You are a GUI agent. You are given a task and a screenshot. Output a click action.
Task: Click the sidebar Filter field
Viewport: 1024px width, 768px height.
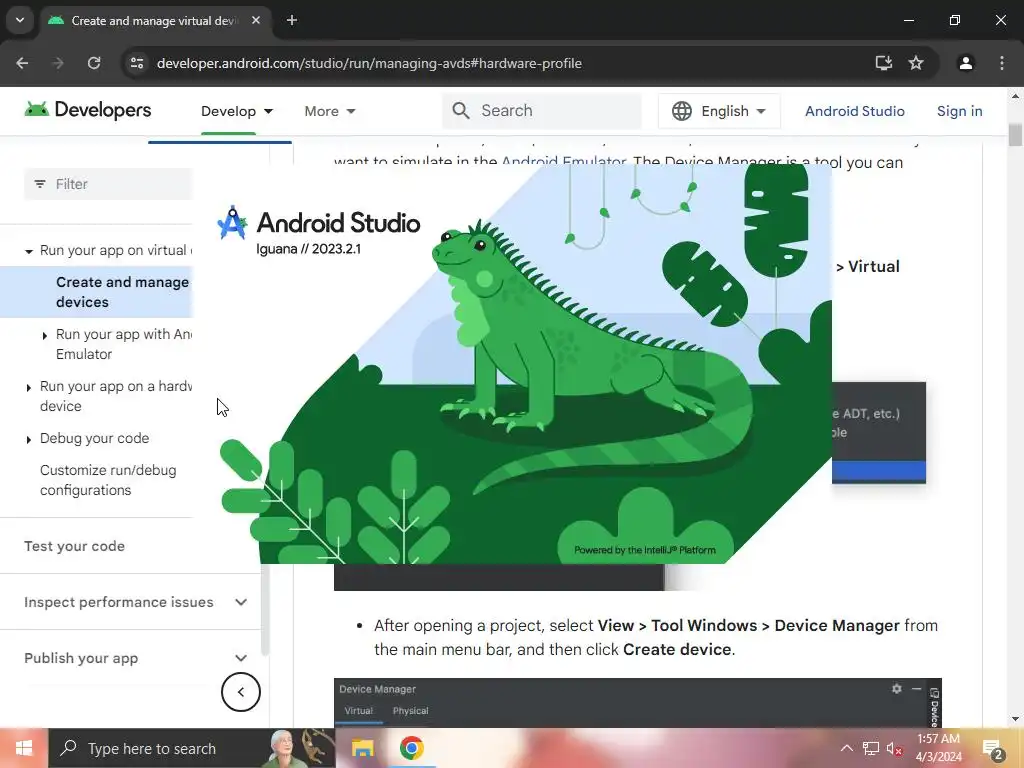tap(108, 184)
